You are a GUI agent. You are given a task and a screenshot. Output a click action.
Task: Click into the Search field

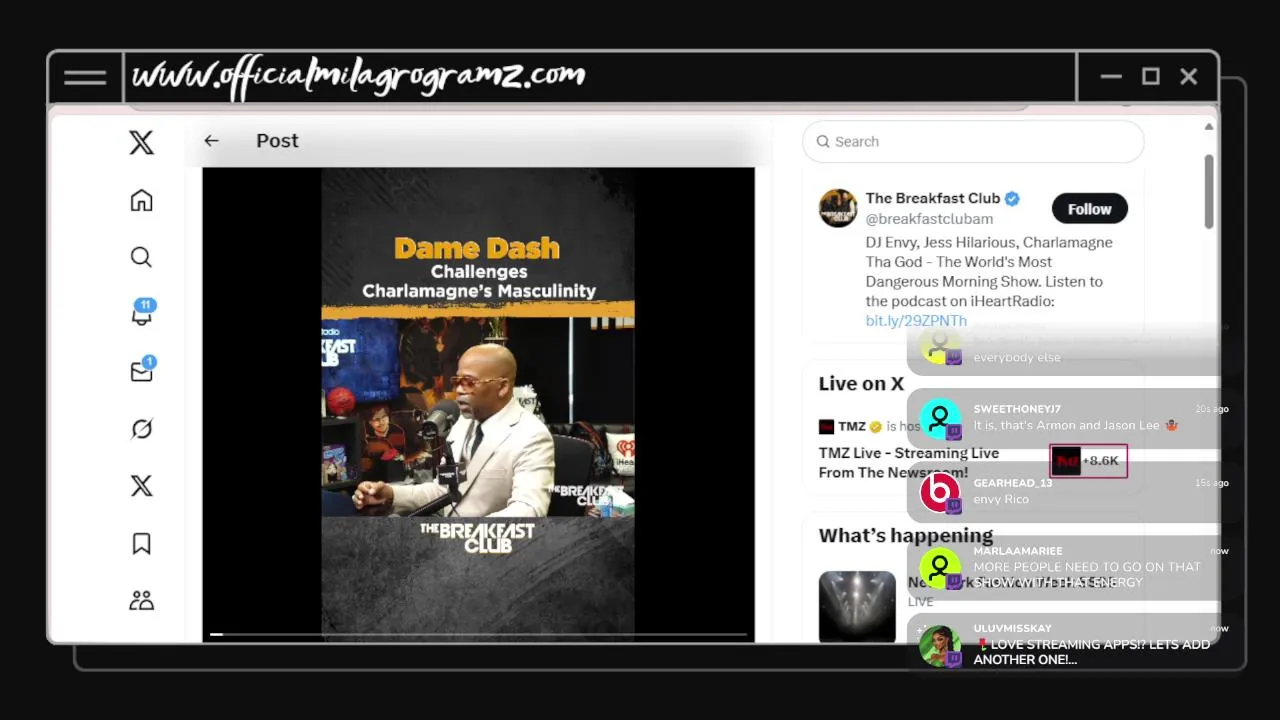coord(973,142)
